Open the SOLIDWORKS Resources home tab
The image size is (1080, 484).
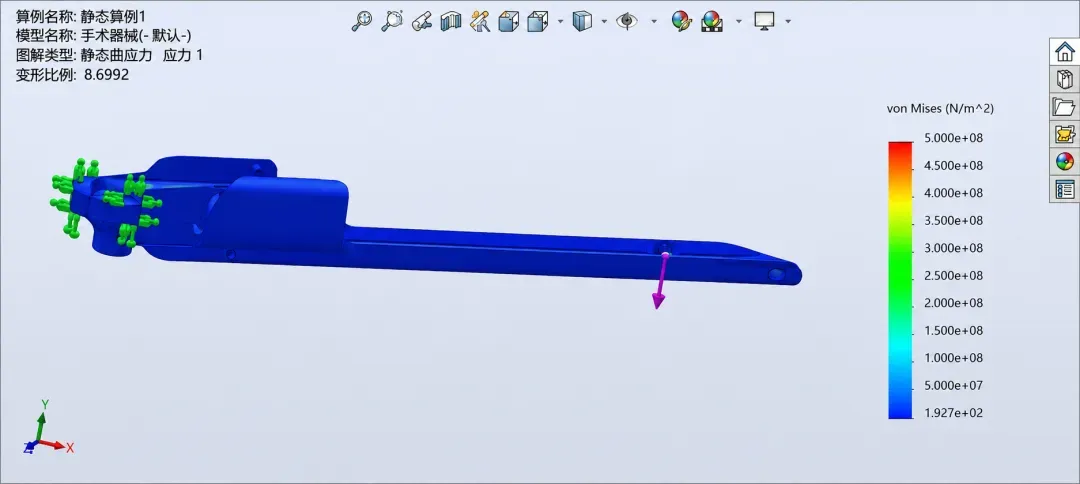pos(1065,52)
